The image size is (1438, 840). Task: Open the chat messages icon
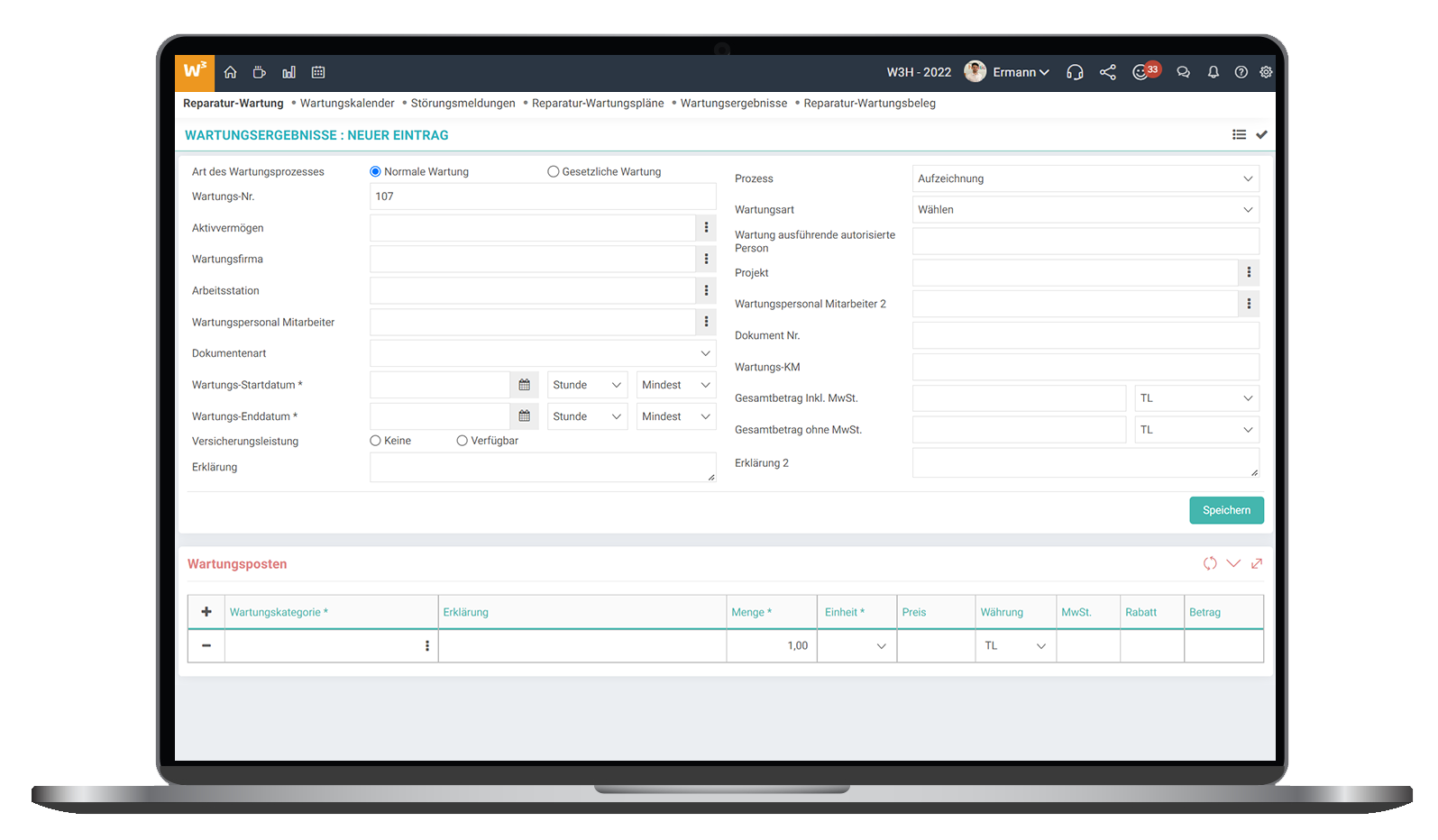coord(1184,72)
